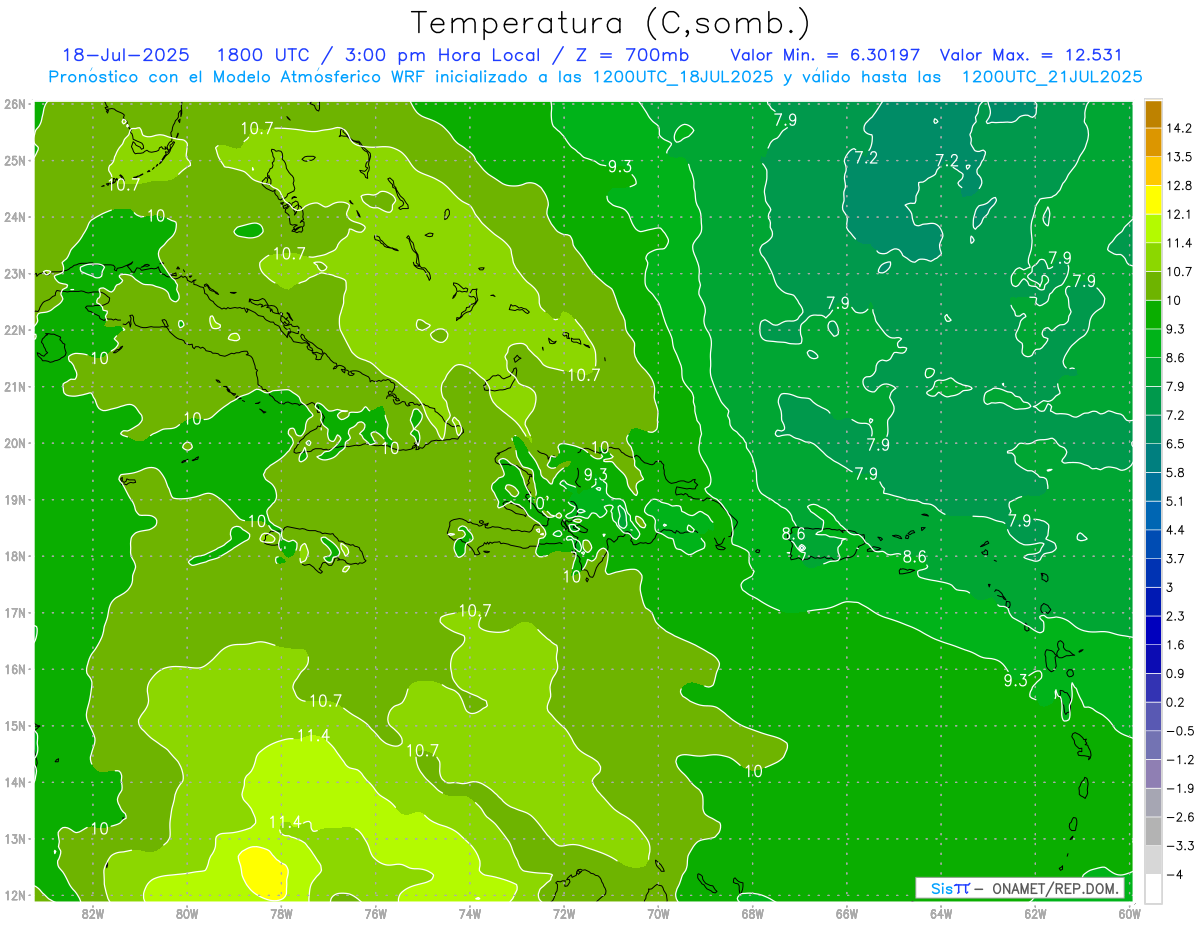Click the 80W longitude axis label
The height and width of the screenshot is (927, 1200).
tap(187, 913)
